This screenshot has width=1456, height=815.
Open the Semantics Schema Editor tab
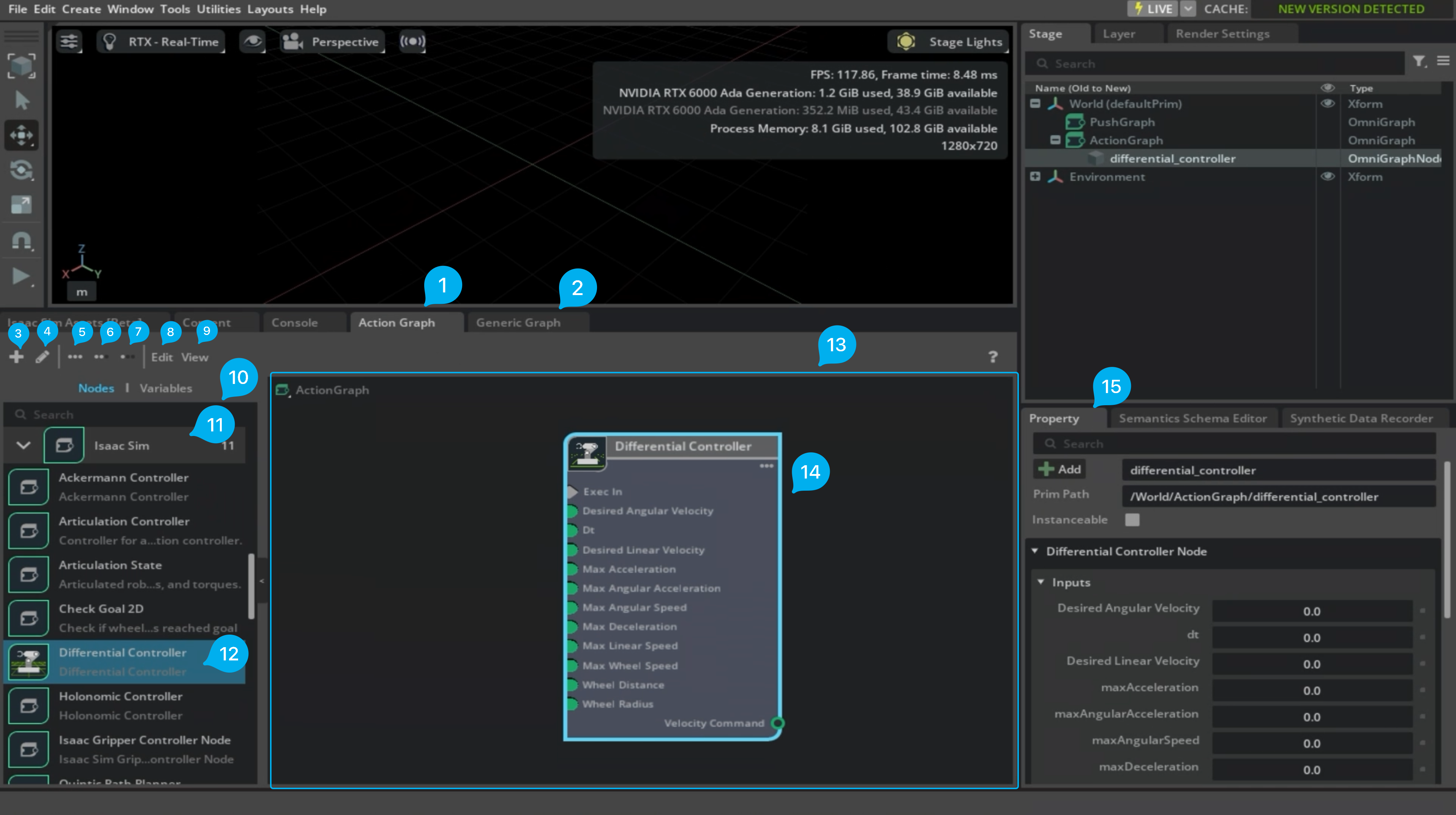pos(1192,418)
